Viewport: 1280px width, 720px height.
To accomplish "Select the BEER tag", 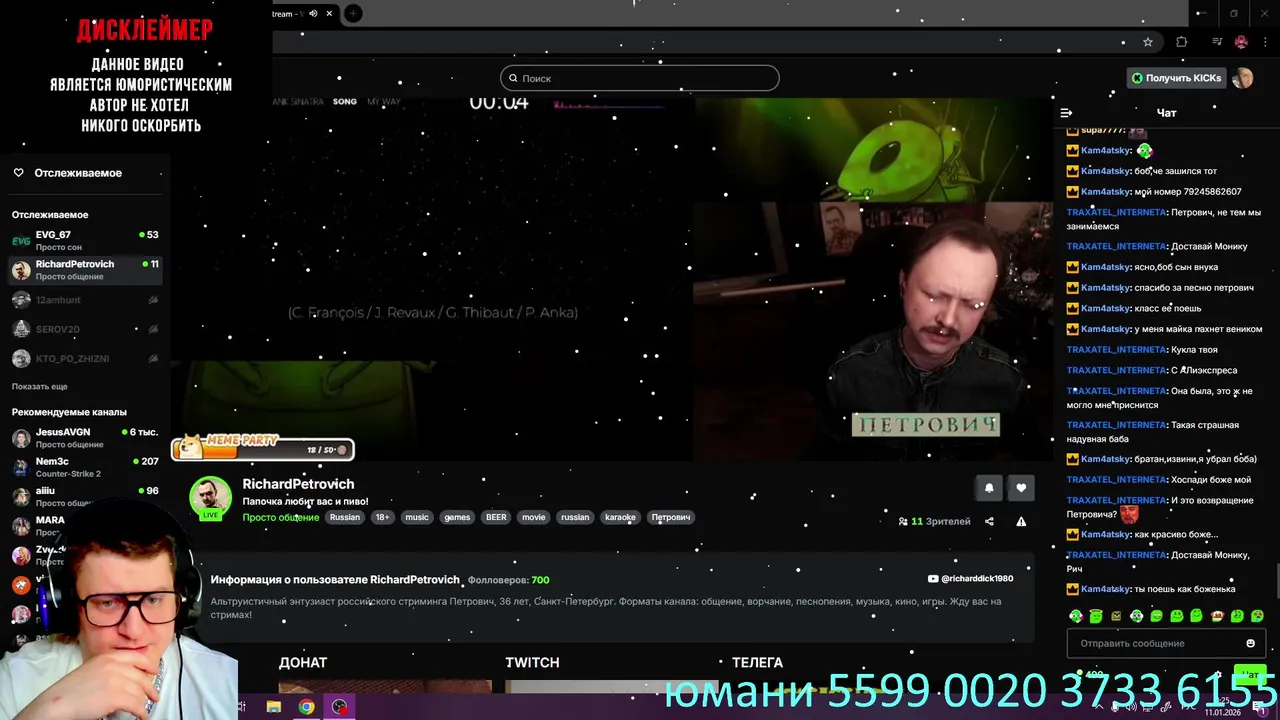I will coord(496,517).
